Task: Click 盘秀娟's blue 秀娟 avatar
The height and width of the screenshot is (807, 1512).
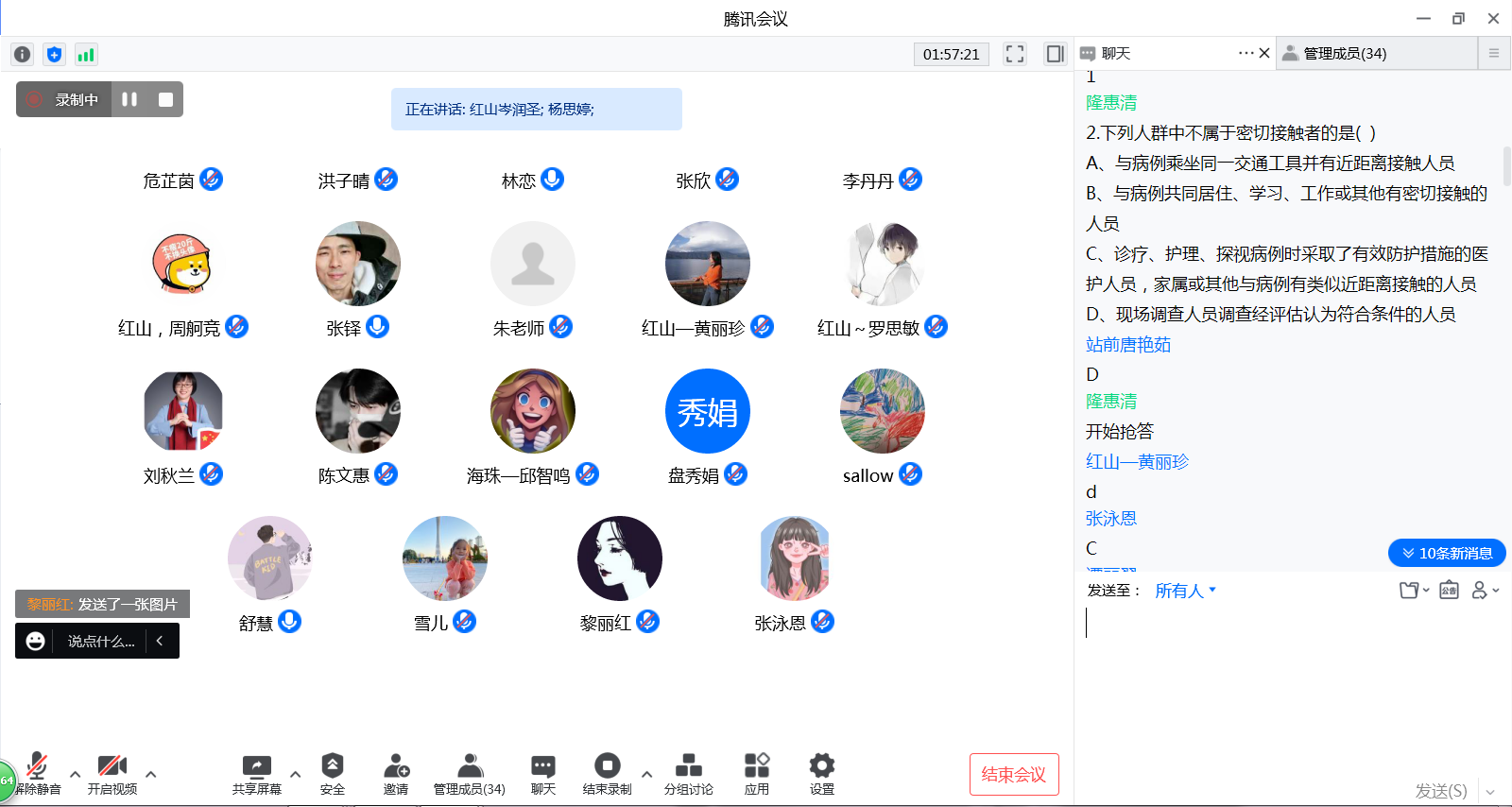Action: click(x=708, y=411)
